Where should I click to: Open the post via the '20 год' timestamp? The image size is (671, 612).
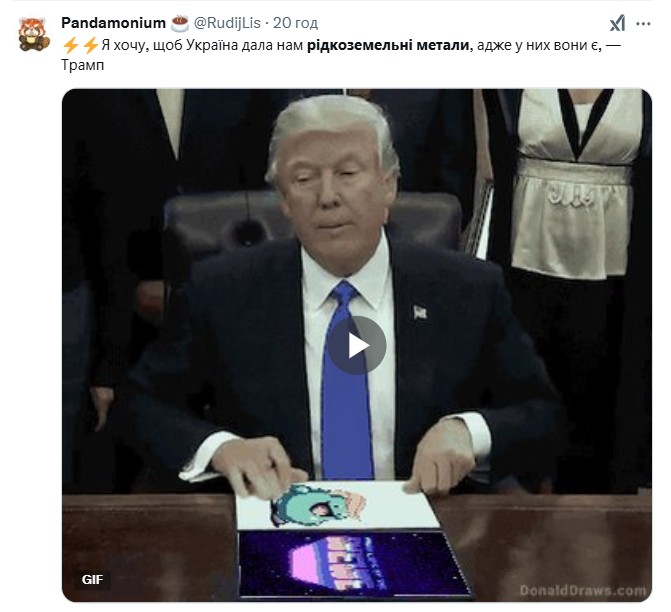pyautogui.click(x=295, y=23)
